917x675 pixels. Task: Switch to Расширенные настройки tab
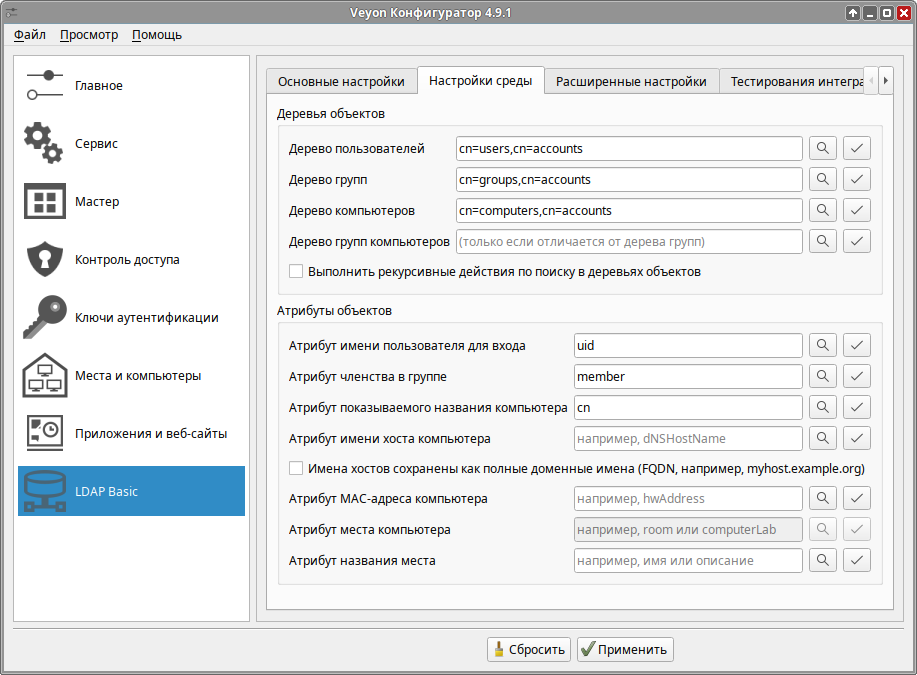tap(631, 81)
